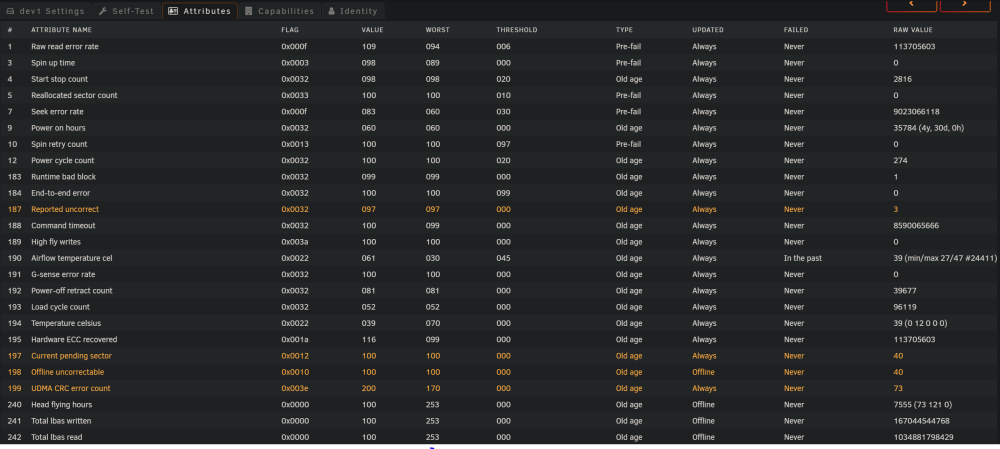Select the G-sense error rate attribute name
1000x449 pixels.
(x=63, y=275)
